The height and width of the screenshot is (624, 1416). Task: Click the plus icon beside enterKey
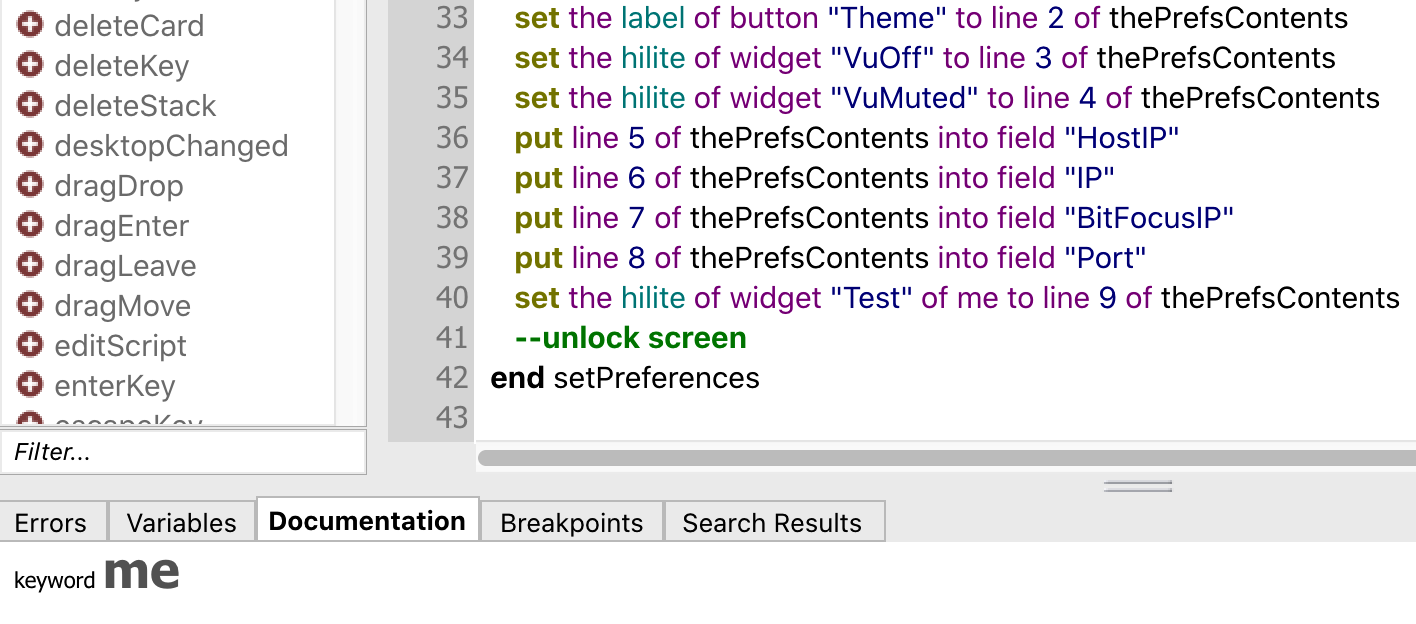pyautogui.click(x=31, y=385)
